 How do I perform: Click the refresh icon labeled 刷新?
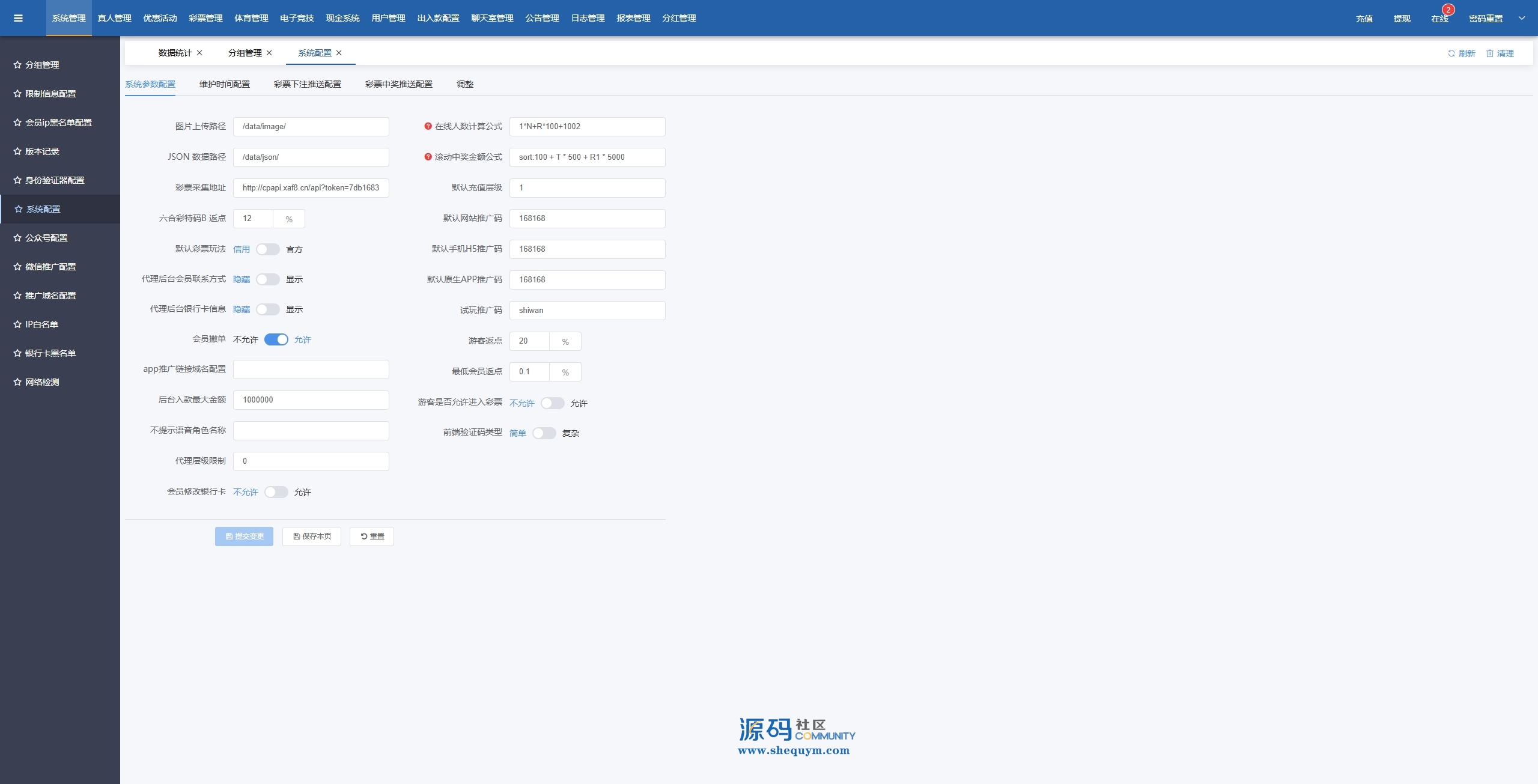1451,53
